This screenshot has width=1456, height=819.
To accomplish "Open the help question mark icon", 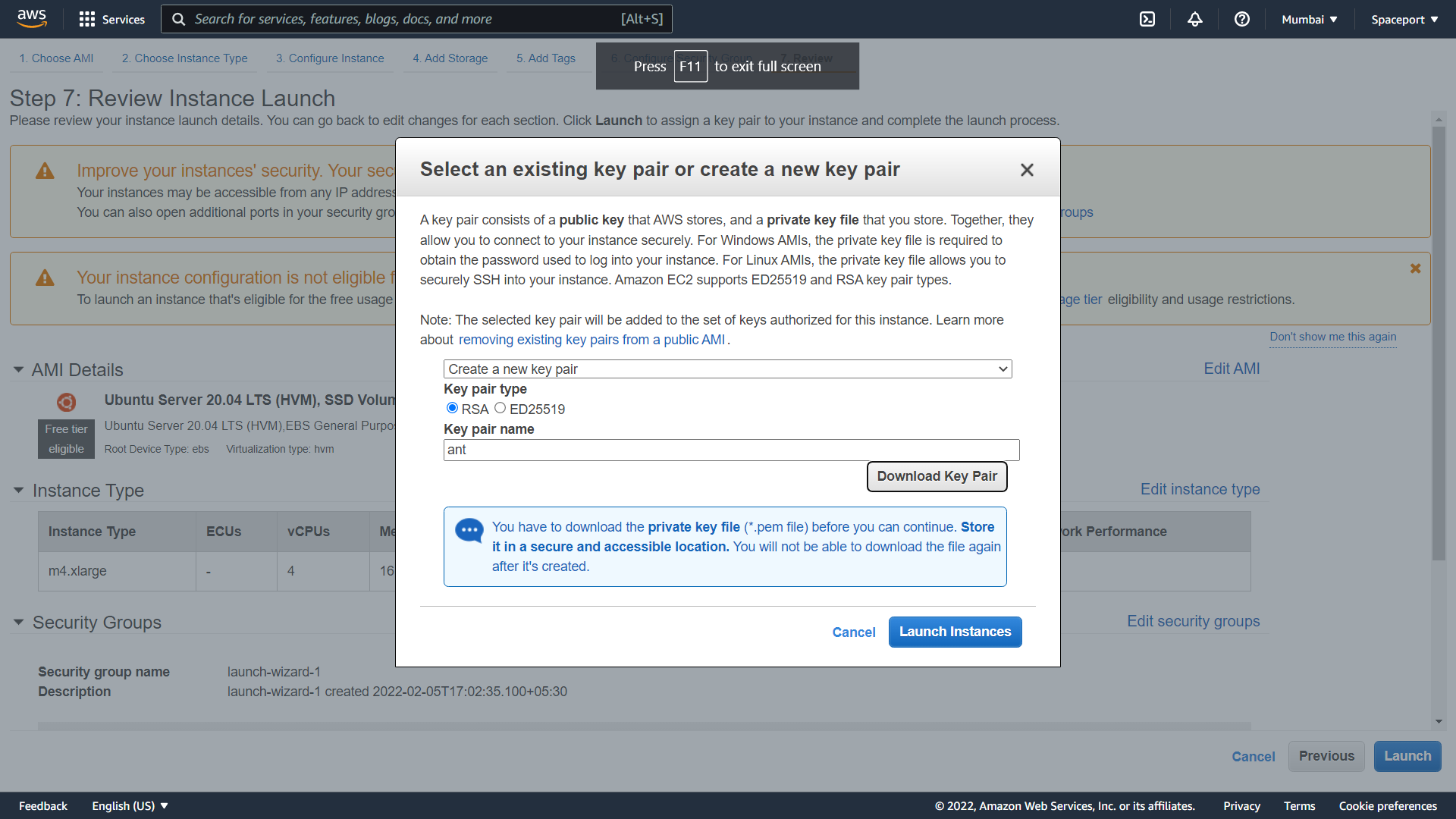I will 1241,19.
